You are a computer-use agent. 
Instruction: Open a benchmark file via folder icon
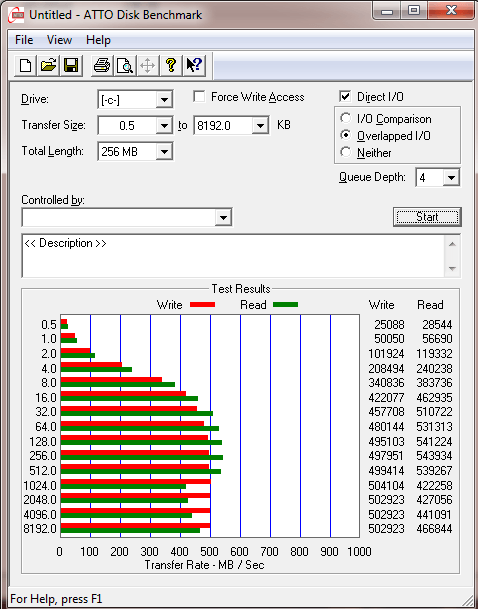pyautogui.click(x=48, y=65)
